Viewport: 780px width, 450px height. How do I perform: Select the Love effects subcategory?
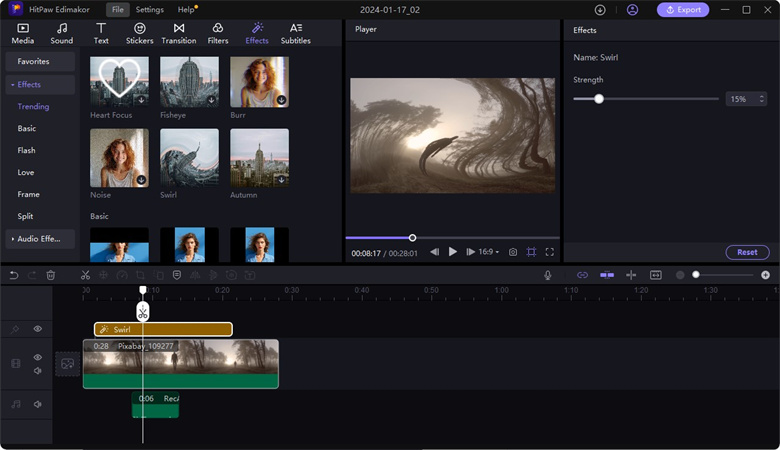(x=26, y=172)
